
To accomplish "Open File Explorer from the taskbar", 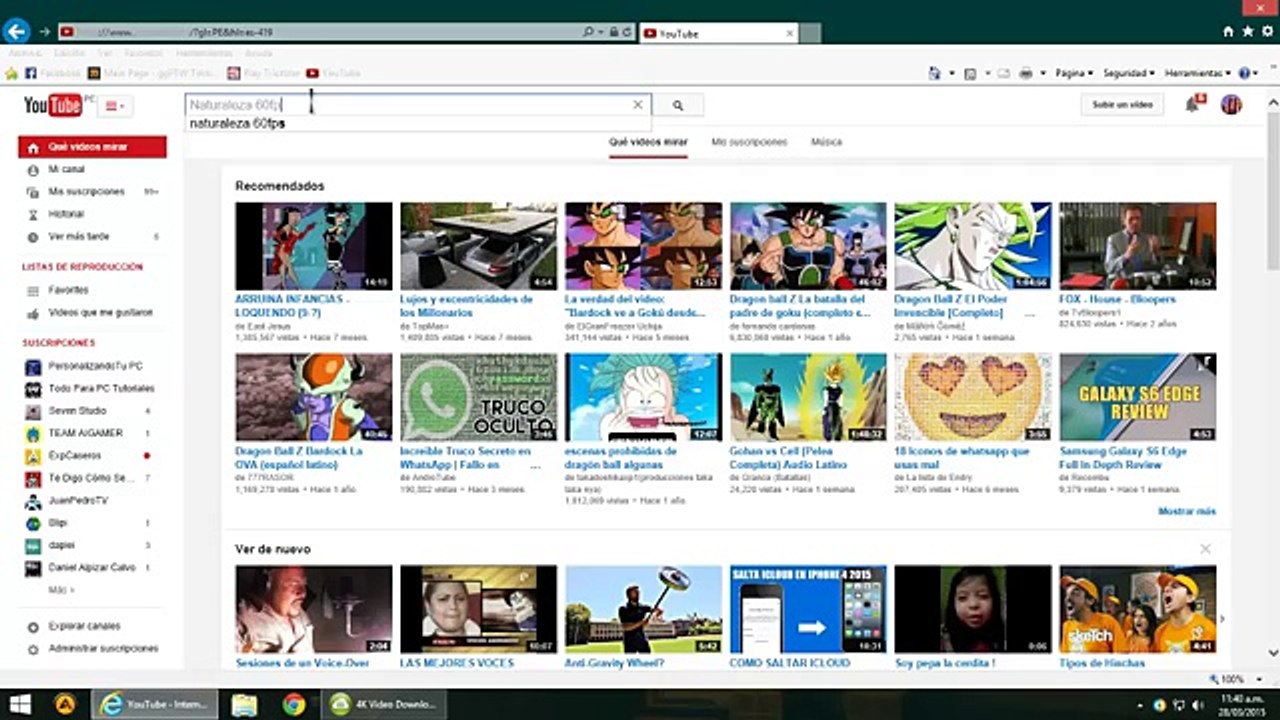I will click(245, 704).
